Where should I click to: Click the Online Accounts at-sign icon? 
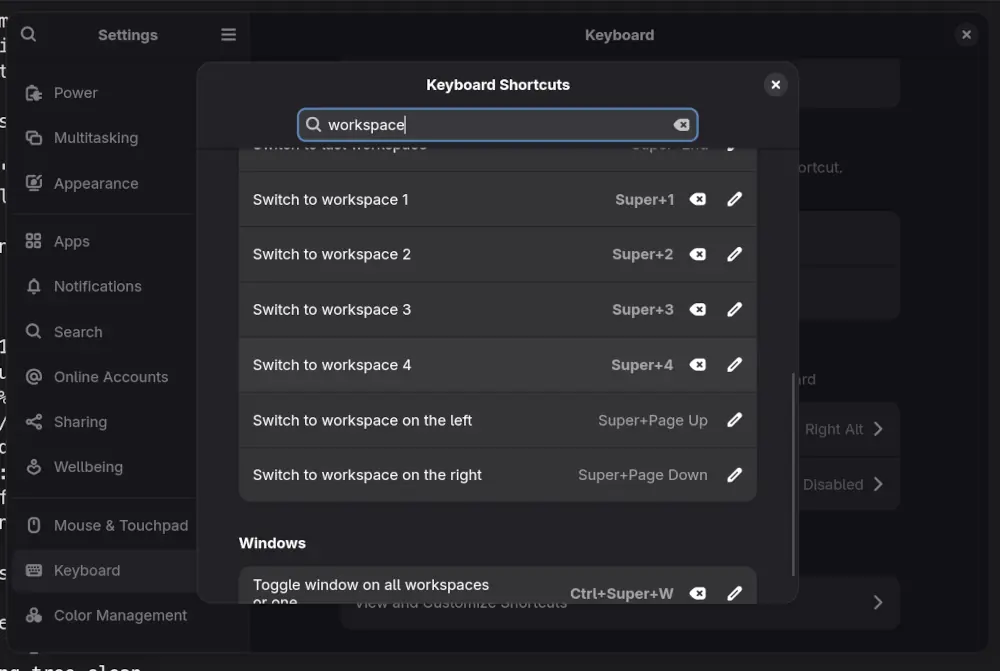[x=34, y=377]
